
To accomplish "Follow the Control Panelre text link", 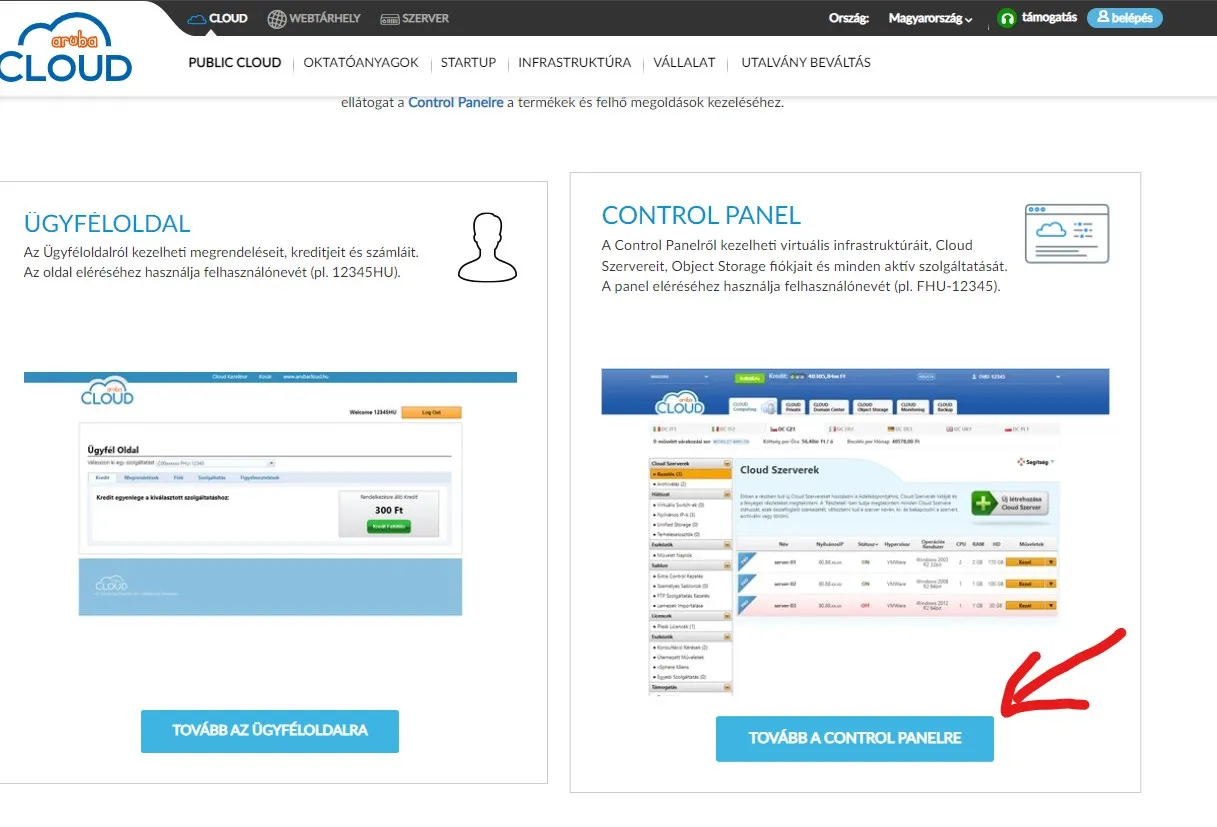I will [x=456, y=102].
